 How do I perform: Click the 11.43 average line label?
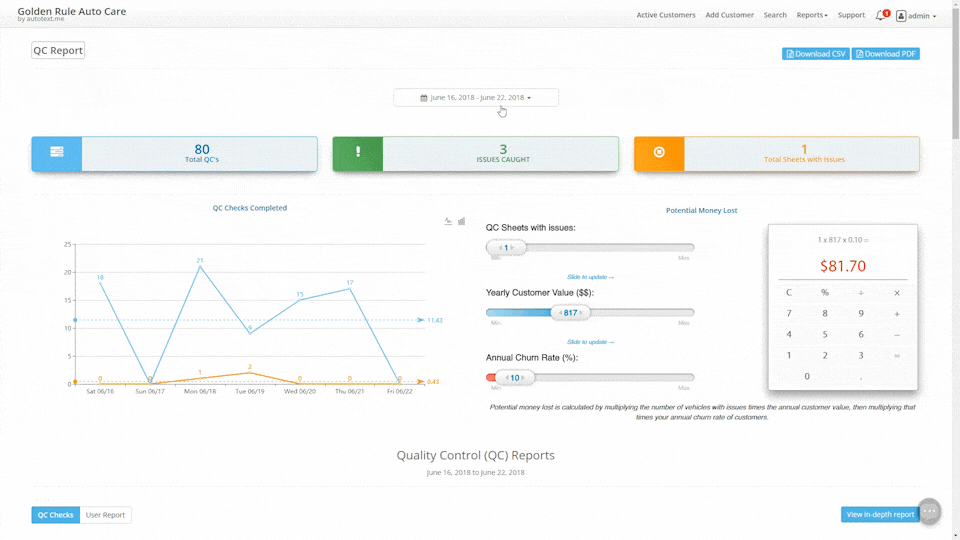coord(435,320)
